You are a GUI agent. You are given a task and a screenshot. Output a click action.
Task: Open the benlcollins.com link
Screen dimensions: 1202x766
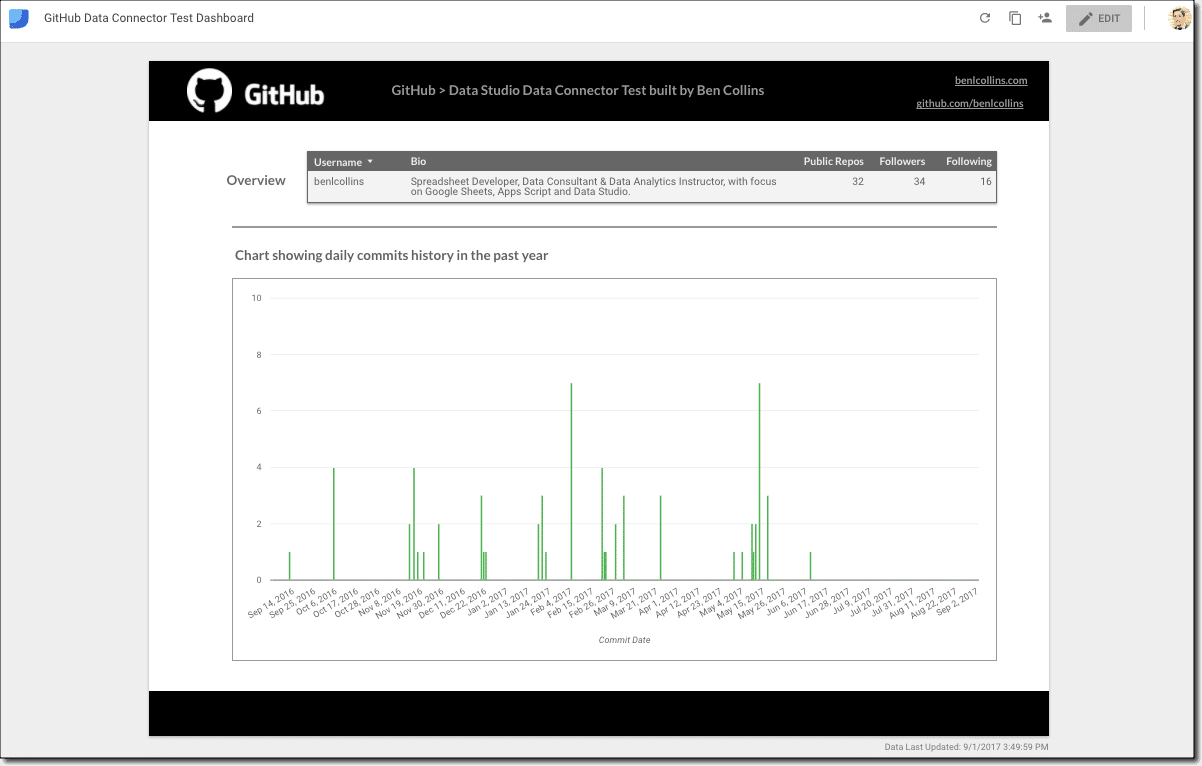pyautogui.click(x=991, y=80)
